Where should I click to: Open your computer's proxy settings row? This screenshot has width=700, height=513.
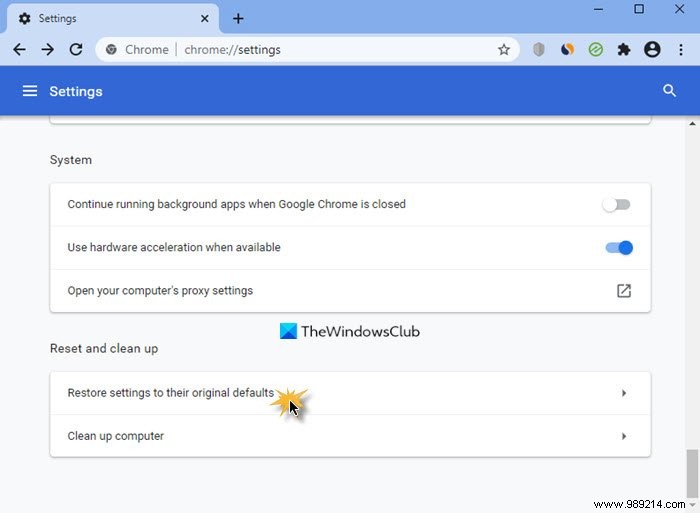click(350, 291)
